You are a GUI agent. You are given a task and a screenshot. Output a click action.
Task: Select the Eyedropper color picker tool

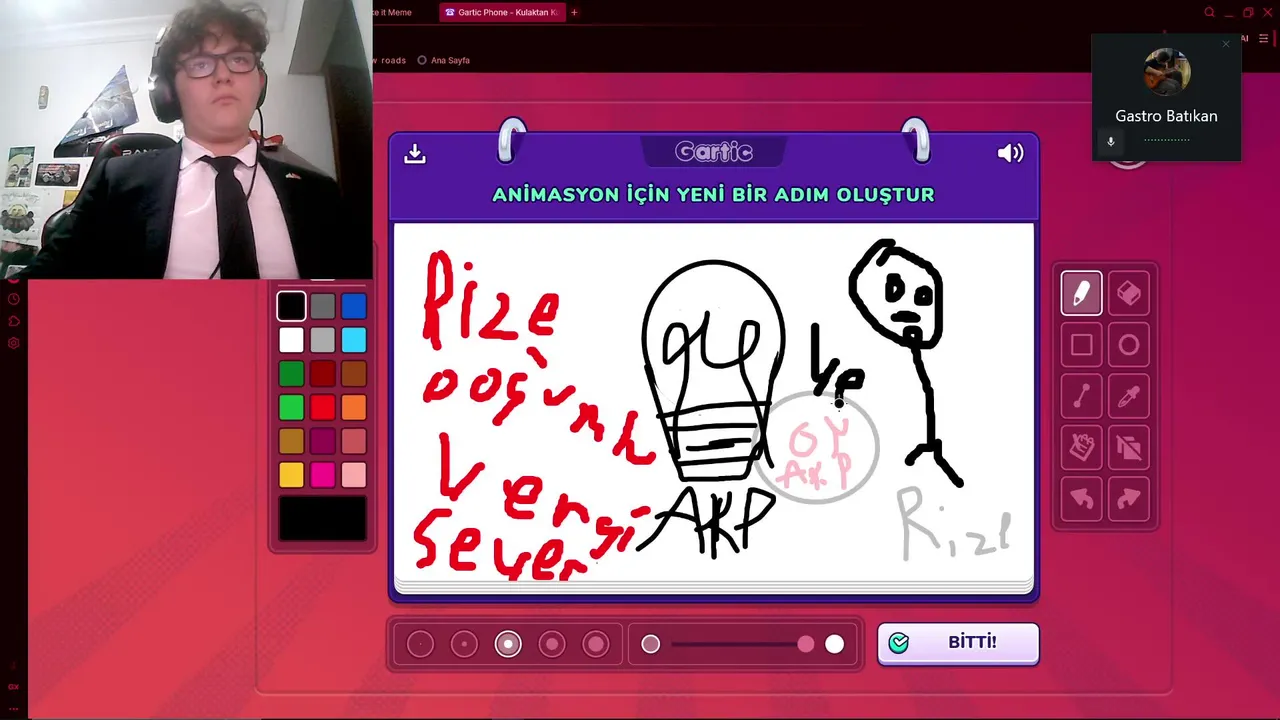click(x=1129, y=397)
